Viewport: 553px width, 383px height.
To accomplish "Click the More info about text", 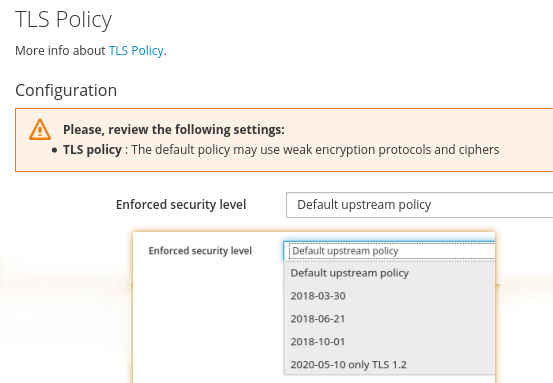I will click(x=60, y=51).
